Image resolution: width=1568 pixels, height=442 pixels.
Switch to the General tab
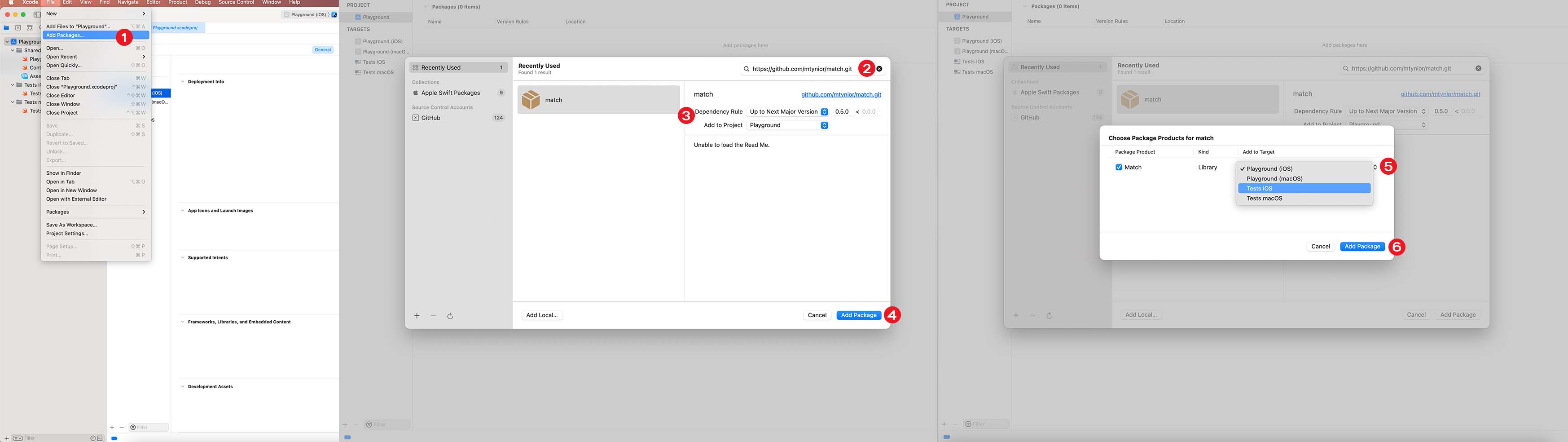click(x=323, y=50)
